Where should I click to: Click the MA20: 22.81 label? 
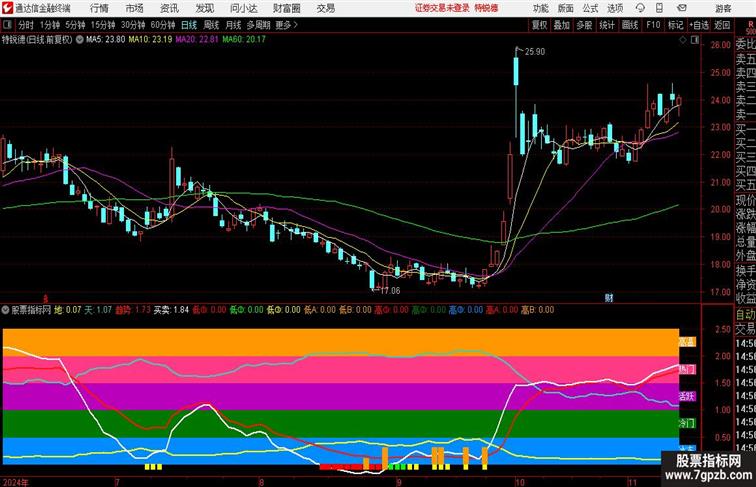point(197,40)
